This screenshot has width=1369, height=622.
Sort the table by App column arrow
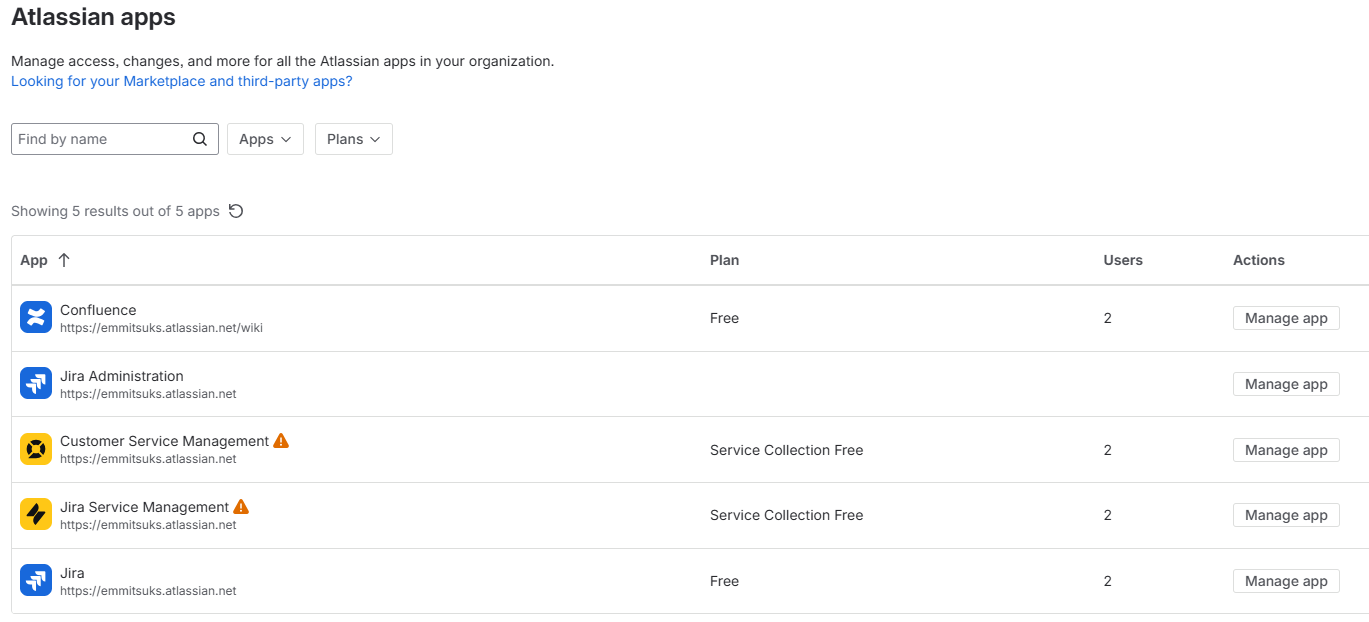pos(64,260)
